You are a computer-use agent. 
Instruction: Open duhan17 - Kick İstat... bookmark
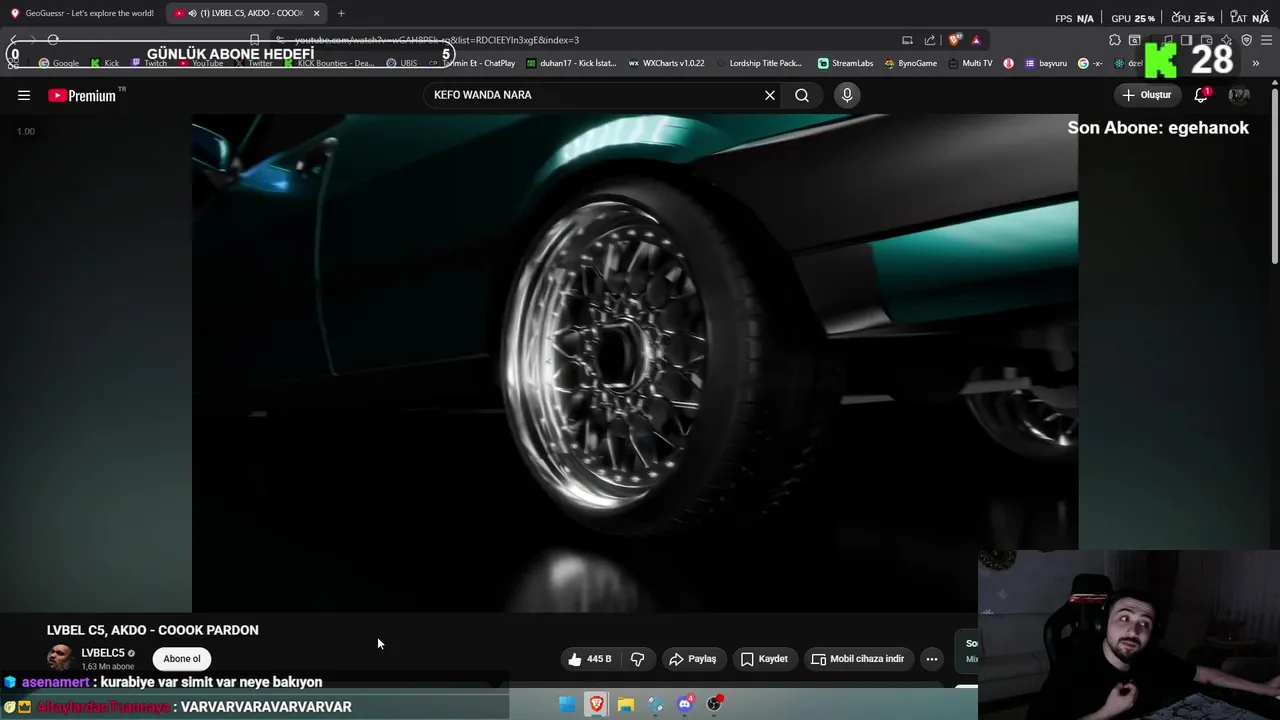[x=571, y=63]
